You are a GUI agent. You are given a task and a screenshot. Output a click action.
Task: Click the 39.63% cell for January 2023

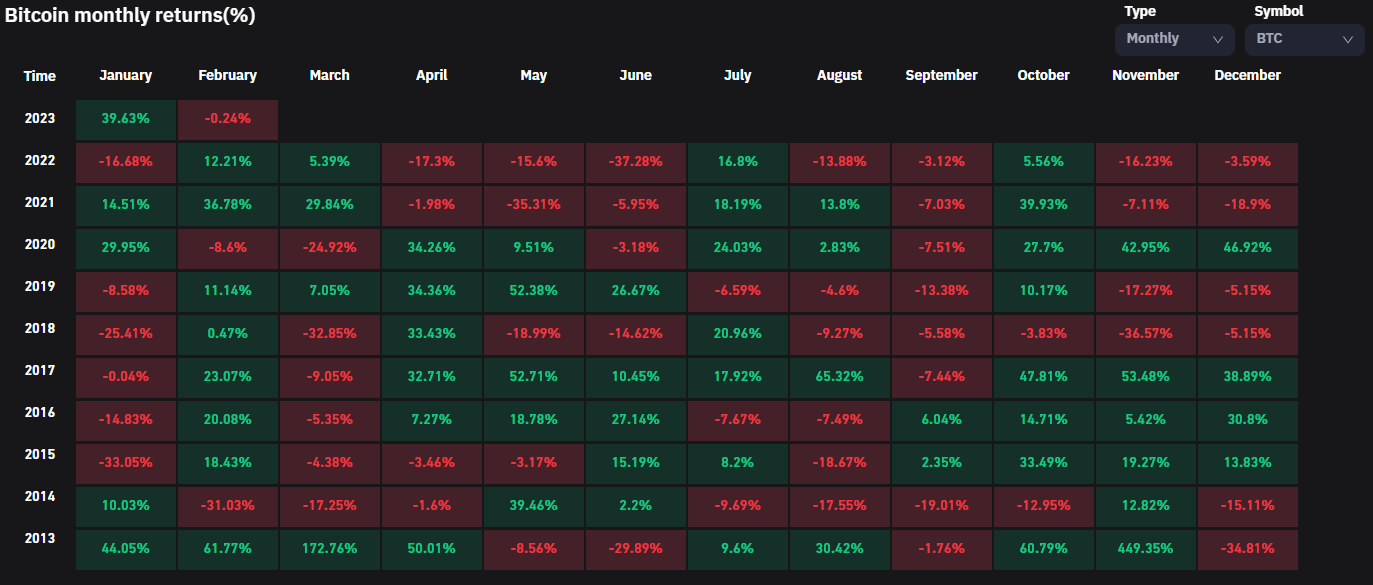[126, 118]
